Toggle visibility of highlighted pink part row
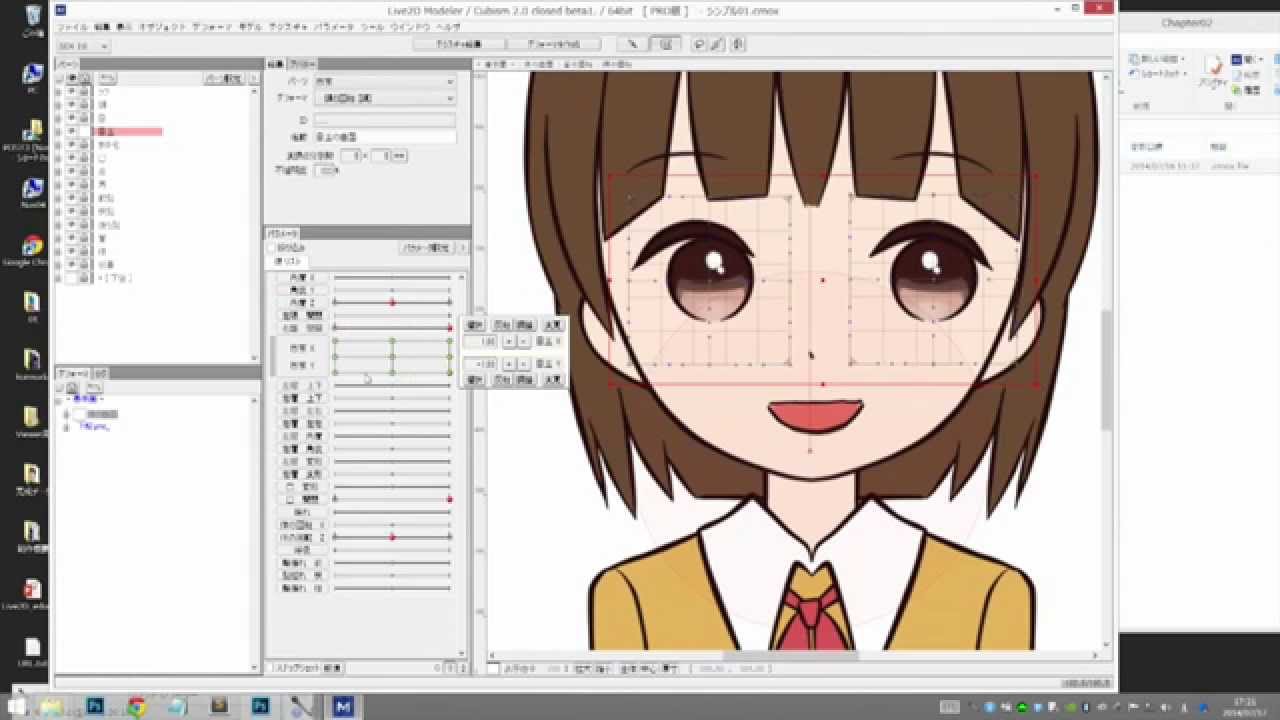This screenshot has width=1280, height=720. point(72,131)
